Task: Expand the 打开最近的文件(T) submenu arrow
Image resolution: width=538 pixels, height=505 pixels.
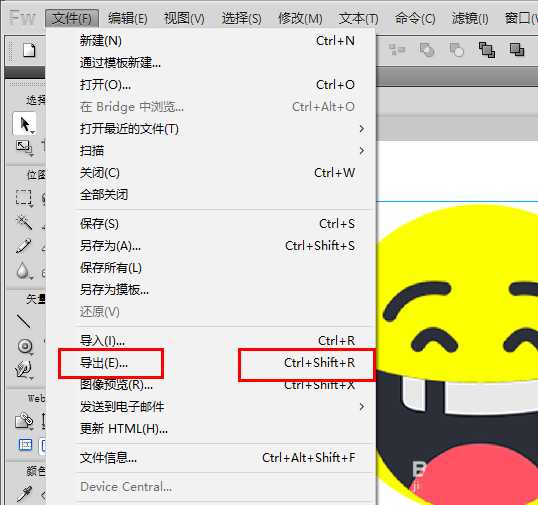Action: coord(362,129)
